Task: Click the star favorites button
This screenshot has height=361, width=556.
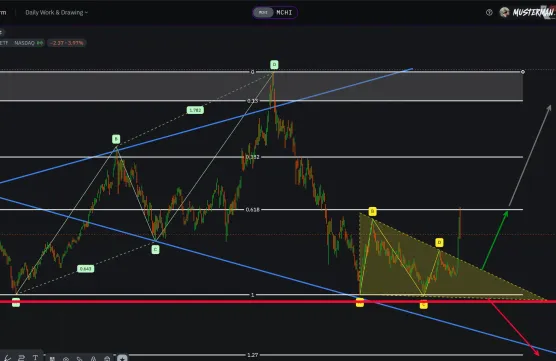Action: point(122,358)
